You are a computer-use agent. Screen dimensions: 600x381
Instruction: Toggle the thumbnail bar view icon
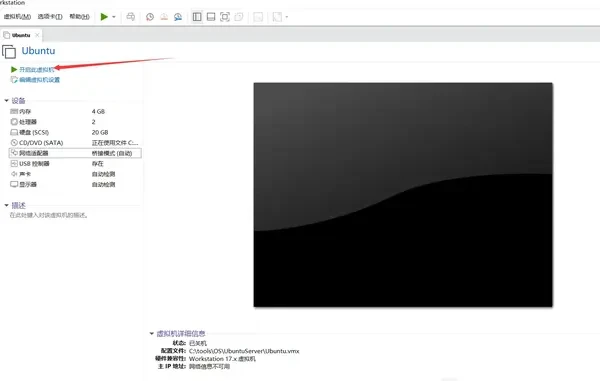point(211,17)
